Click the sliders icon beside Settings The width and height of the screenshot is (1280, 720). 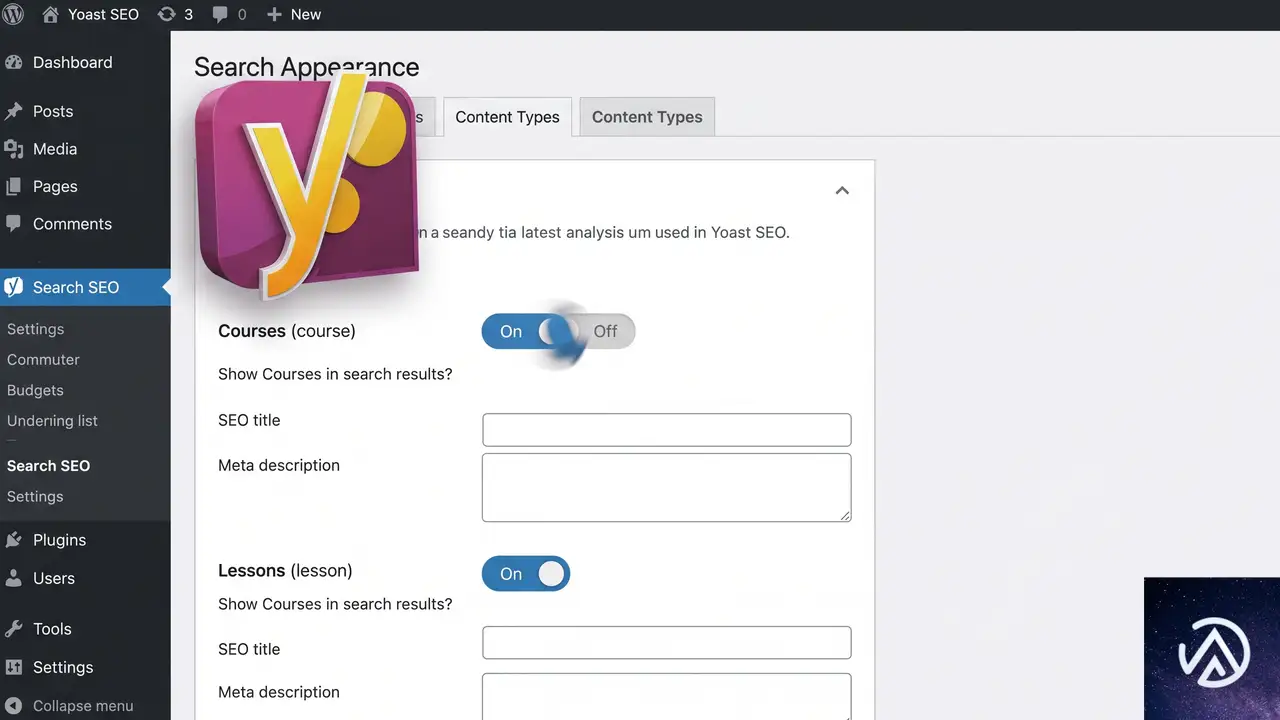pyautogui.click(x=14, y=667)
